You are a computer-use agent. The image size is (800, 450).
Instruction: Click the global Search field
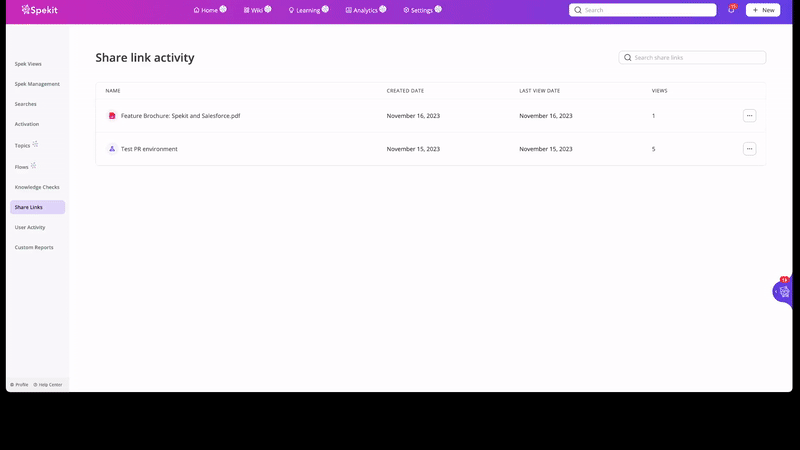(642, 10)
